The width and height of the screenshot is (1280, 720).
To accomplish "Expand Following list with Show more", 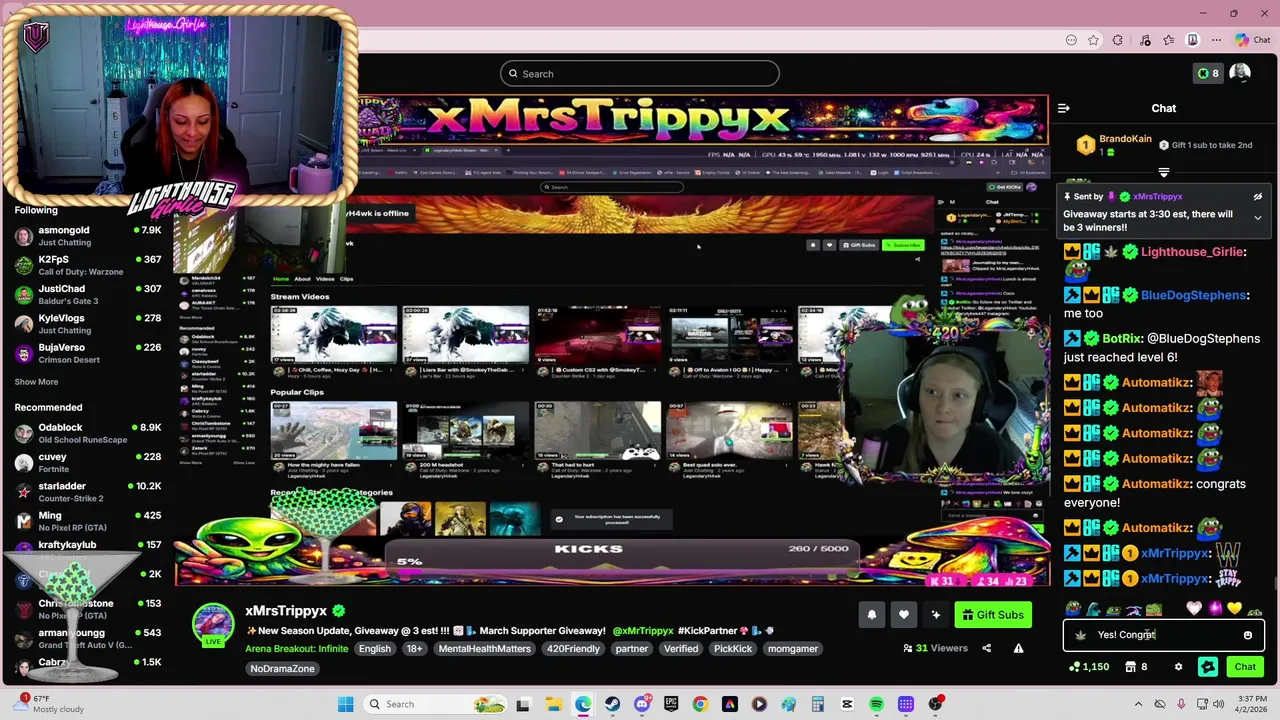I will 36,382.
